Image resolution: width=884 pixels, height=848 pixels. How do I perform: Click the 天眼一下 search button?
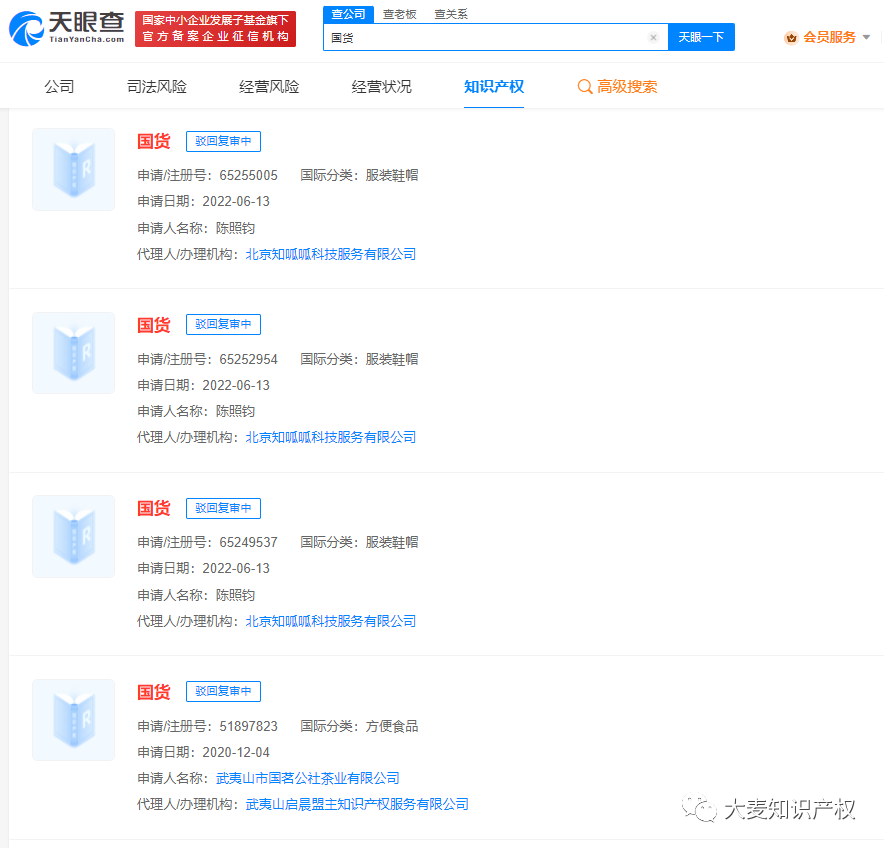click(x=701, y=37)
